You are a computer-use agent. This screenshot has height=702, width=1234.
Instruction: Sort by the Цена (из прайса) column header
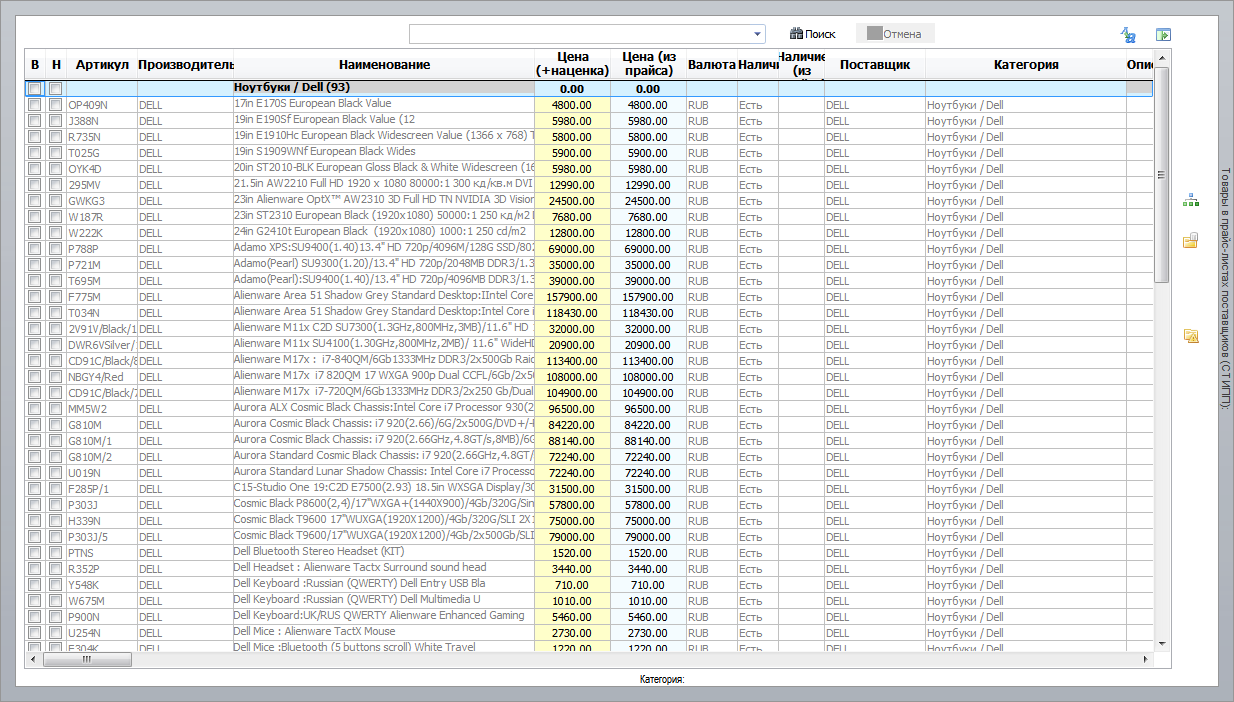[648, 64]
